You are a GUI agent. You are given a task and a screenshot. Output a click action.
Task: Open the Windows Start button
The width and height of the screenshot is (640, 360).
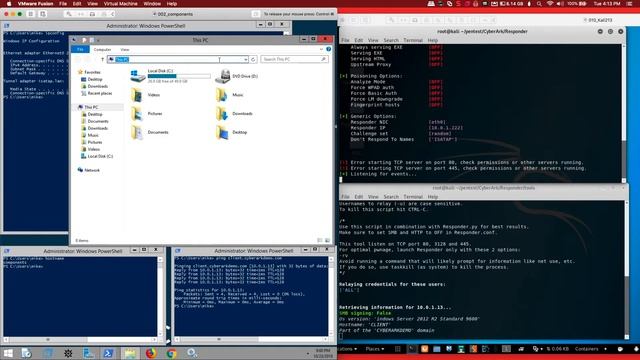click(8, 353)
